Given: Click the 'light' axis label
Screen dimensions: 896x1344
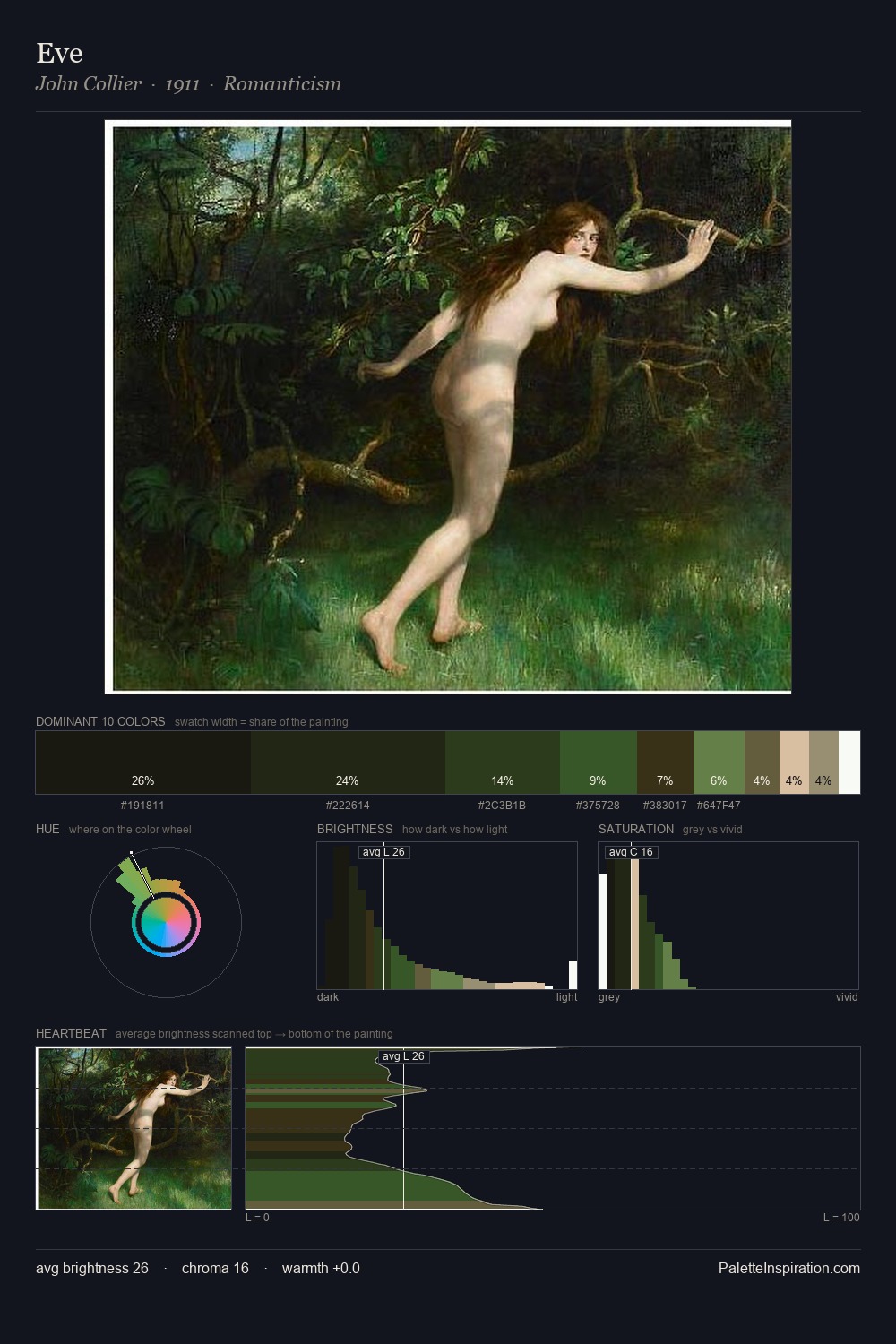Looking at the screenshot, I should (x=566, y=997).
